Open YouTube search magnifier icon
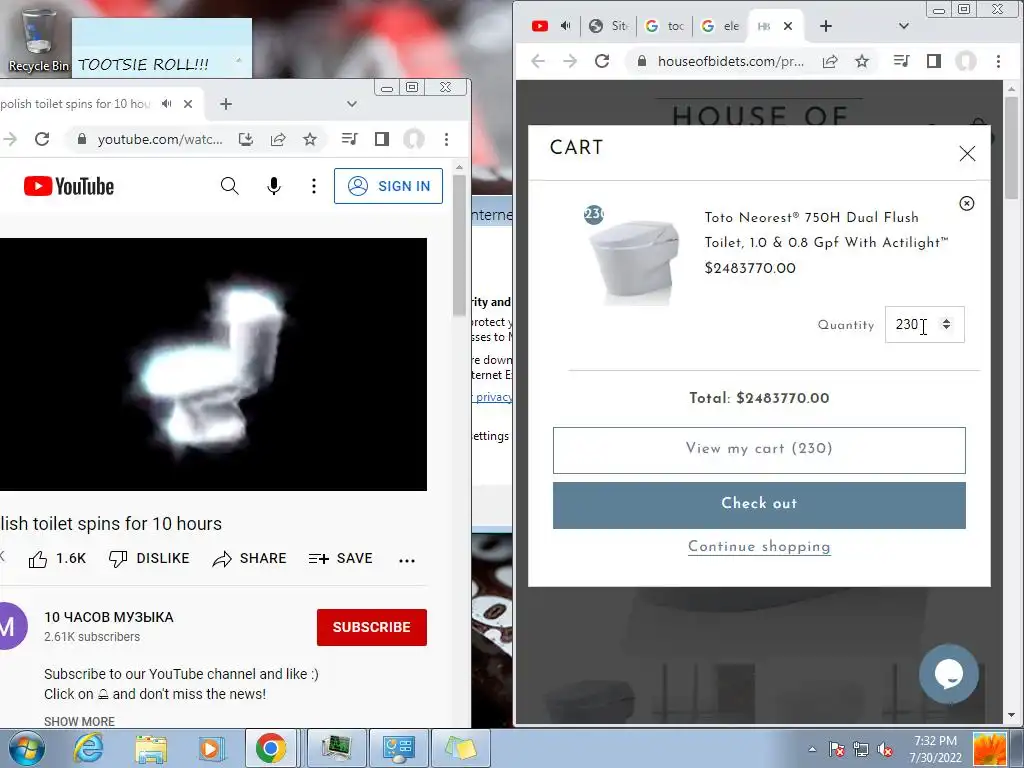 pyautogui.click(x=229, y=186)
